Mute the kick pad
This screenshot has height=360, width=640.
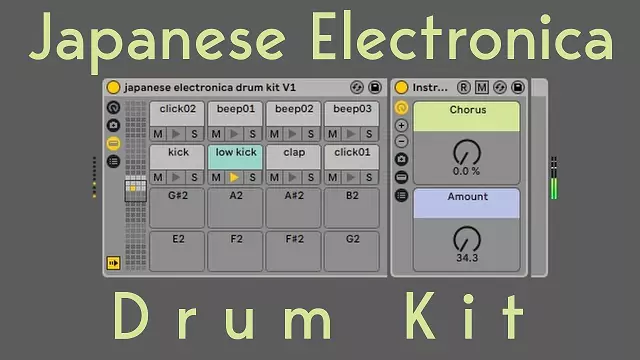click(x=158, y=177)
